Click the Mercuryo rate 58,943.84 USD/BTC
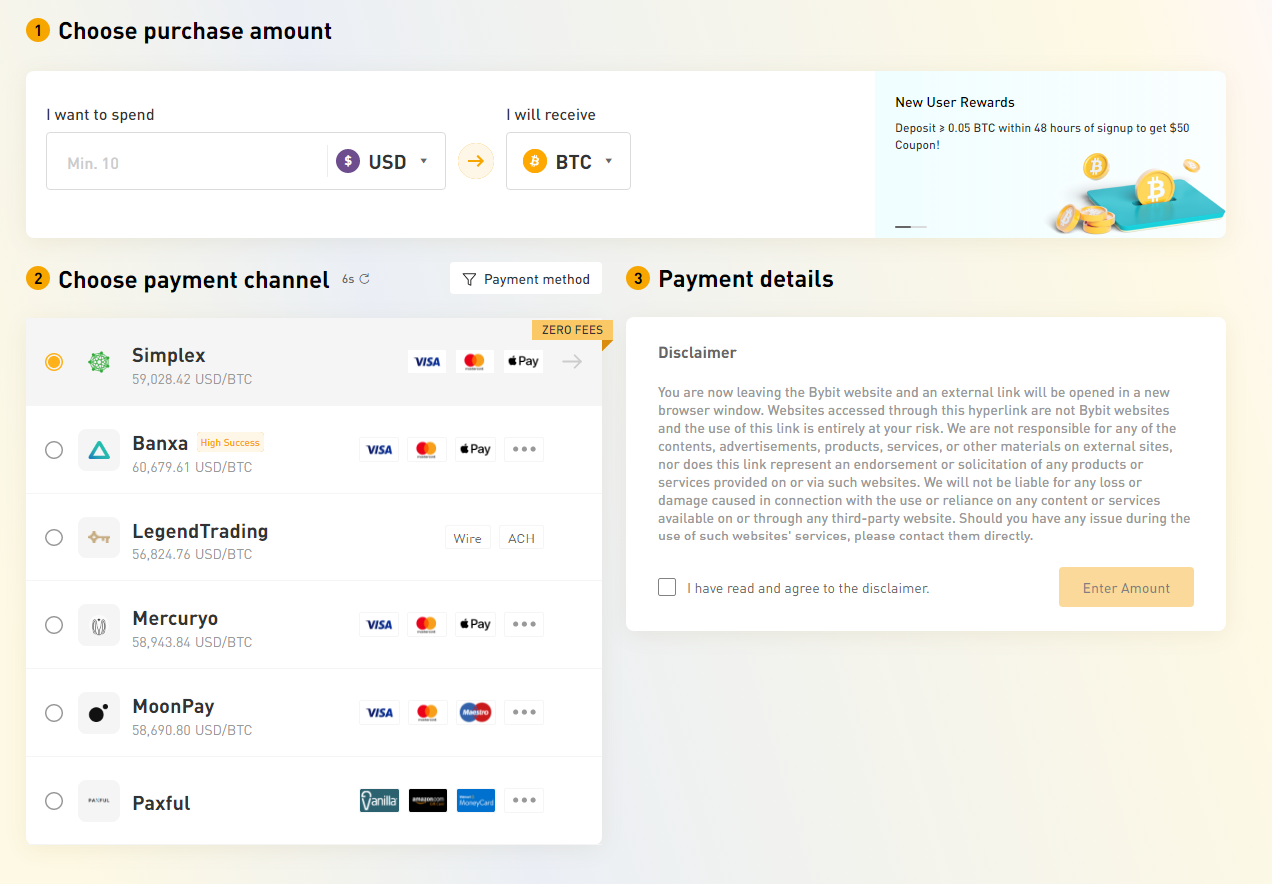Image resolution: width=1272 pixels, height=884 pixels. tap(192, 642)
